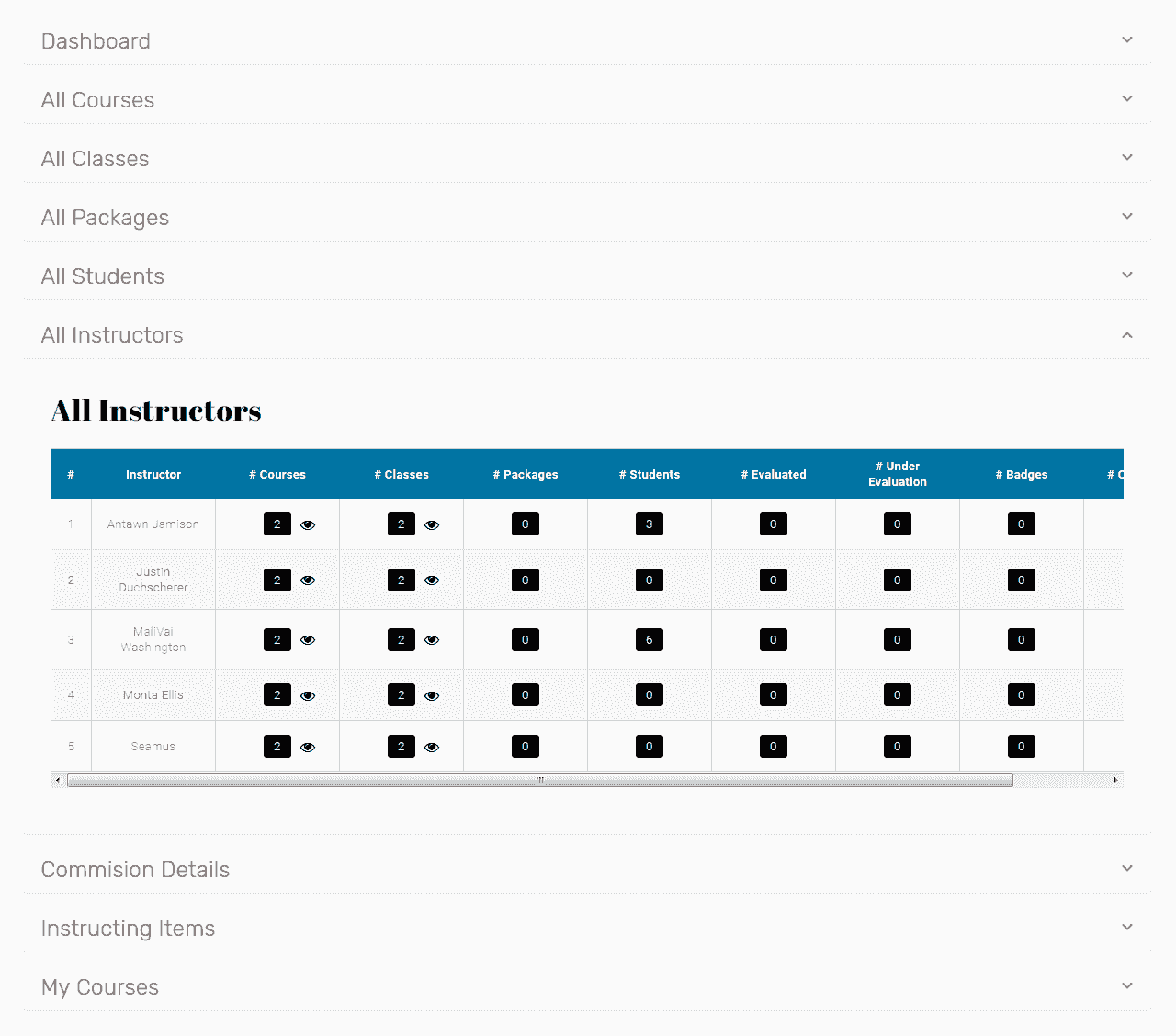View courses eye icon for Justin Duchscherer
Viewport: 1176px width, 1036px height.
[x=308, y=580]
